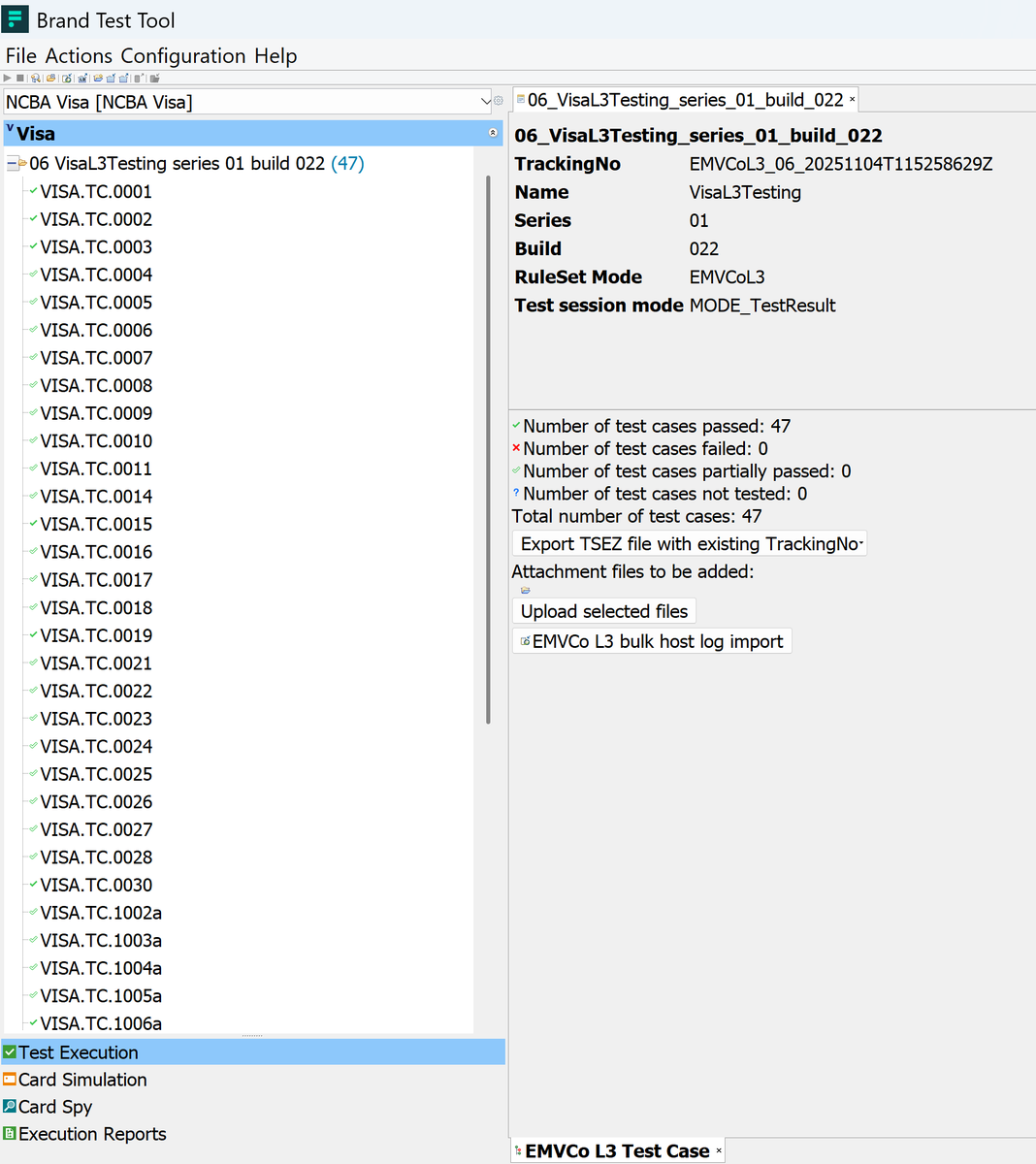Click the Name value VisaL3Testing
This screenshot has height=1164, width=1036.
[x=745, y=192]
